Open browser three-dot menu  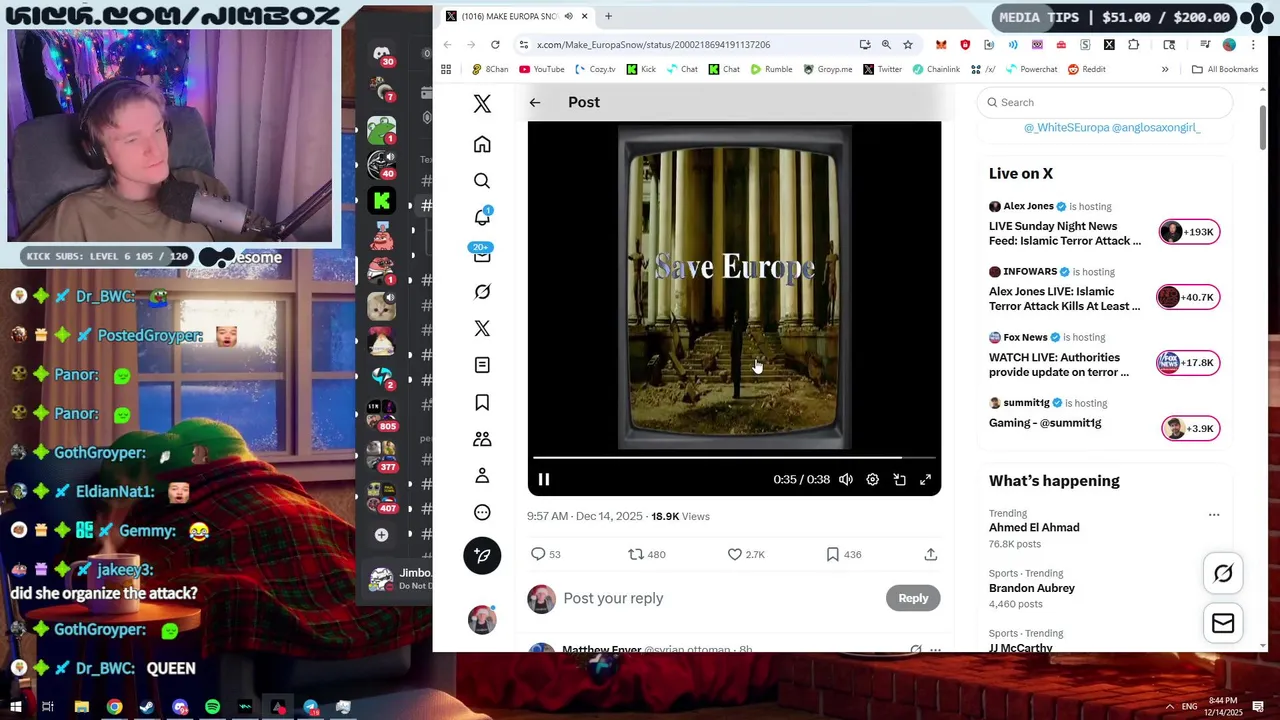(1252, 44)
